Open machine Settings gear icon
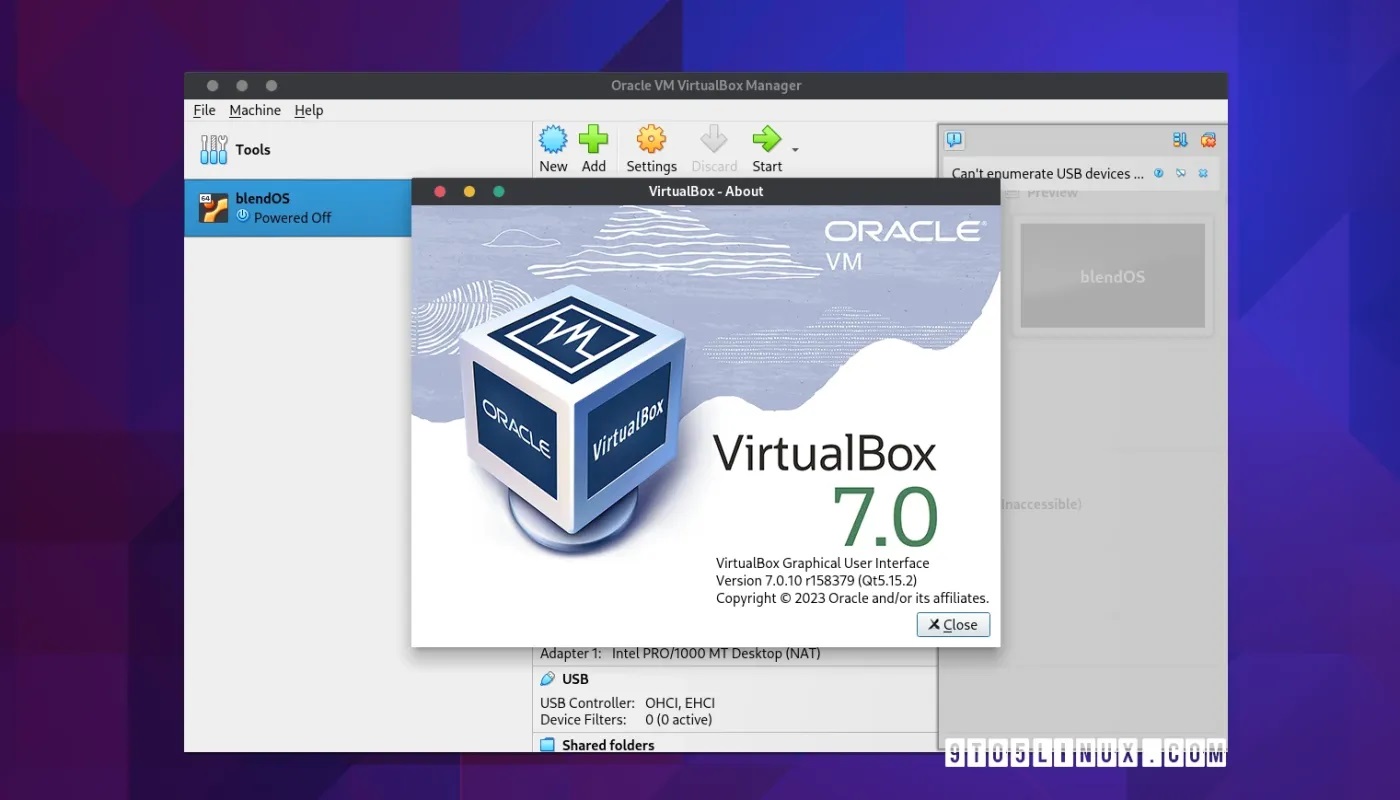The height and width of the screenshot is (800, 1400). coord(651,139)
